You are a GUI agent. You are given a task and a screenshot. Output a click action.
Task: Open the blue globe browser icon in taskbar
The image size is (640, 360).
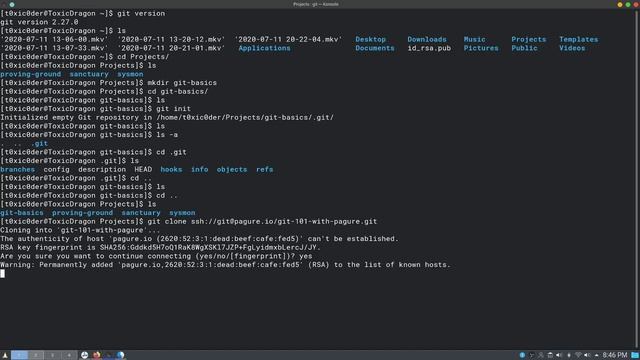coord(120,355)
